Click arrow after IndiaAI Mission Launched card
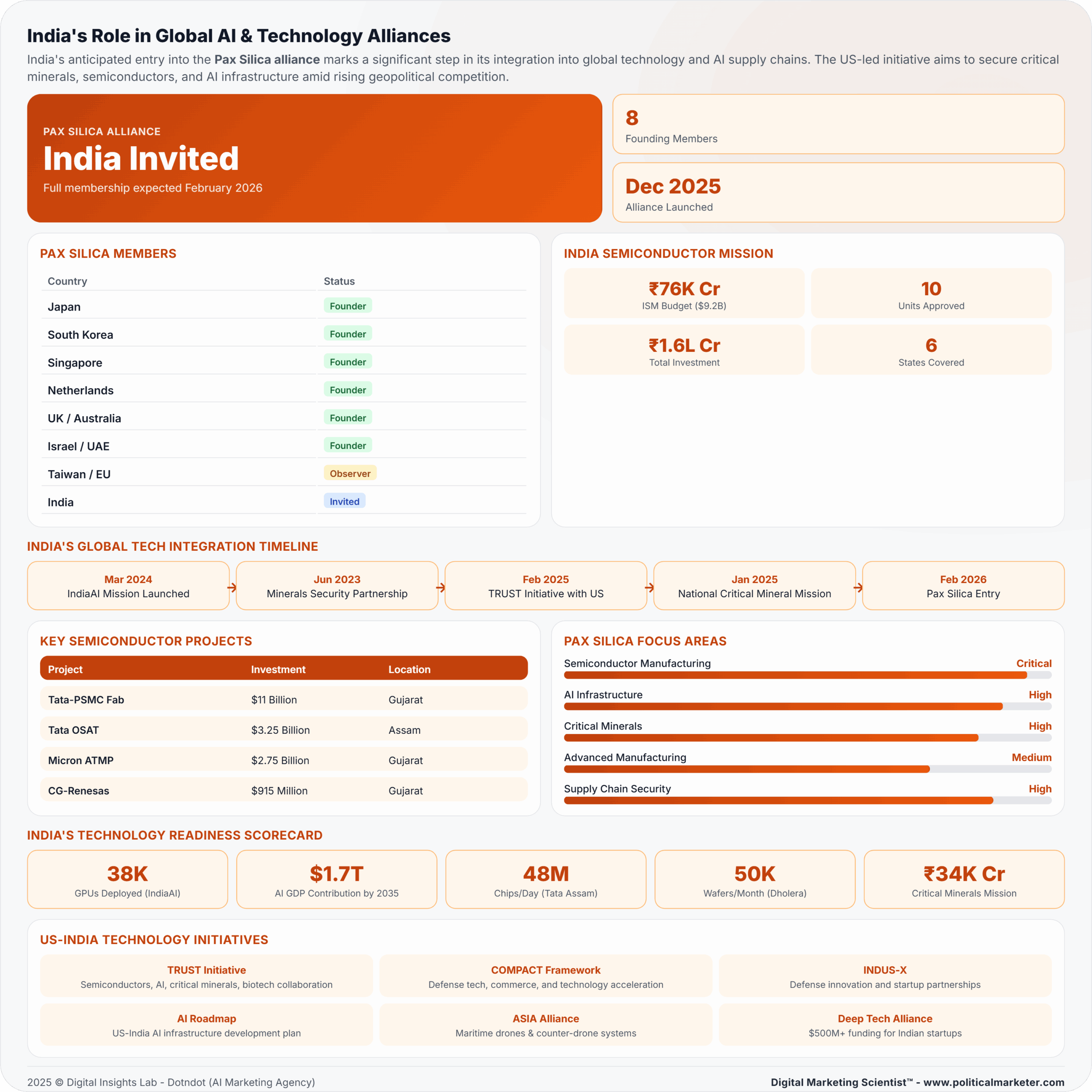1092x1092 pixels. (x=232, y=588)
